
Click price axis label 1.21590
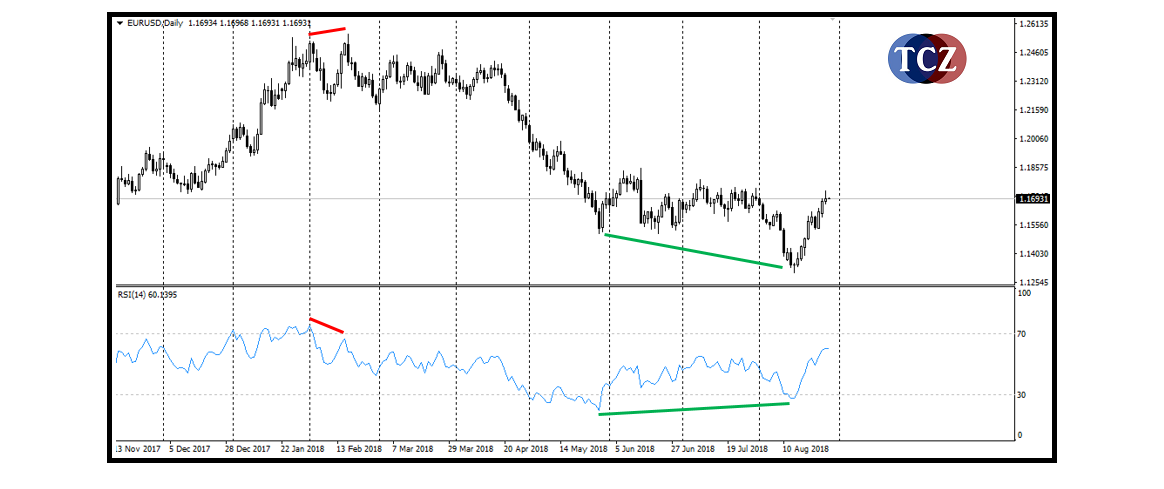point(1033,111)
